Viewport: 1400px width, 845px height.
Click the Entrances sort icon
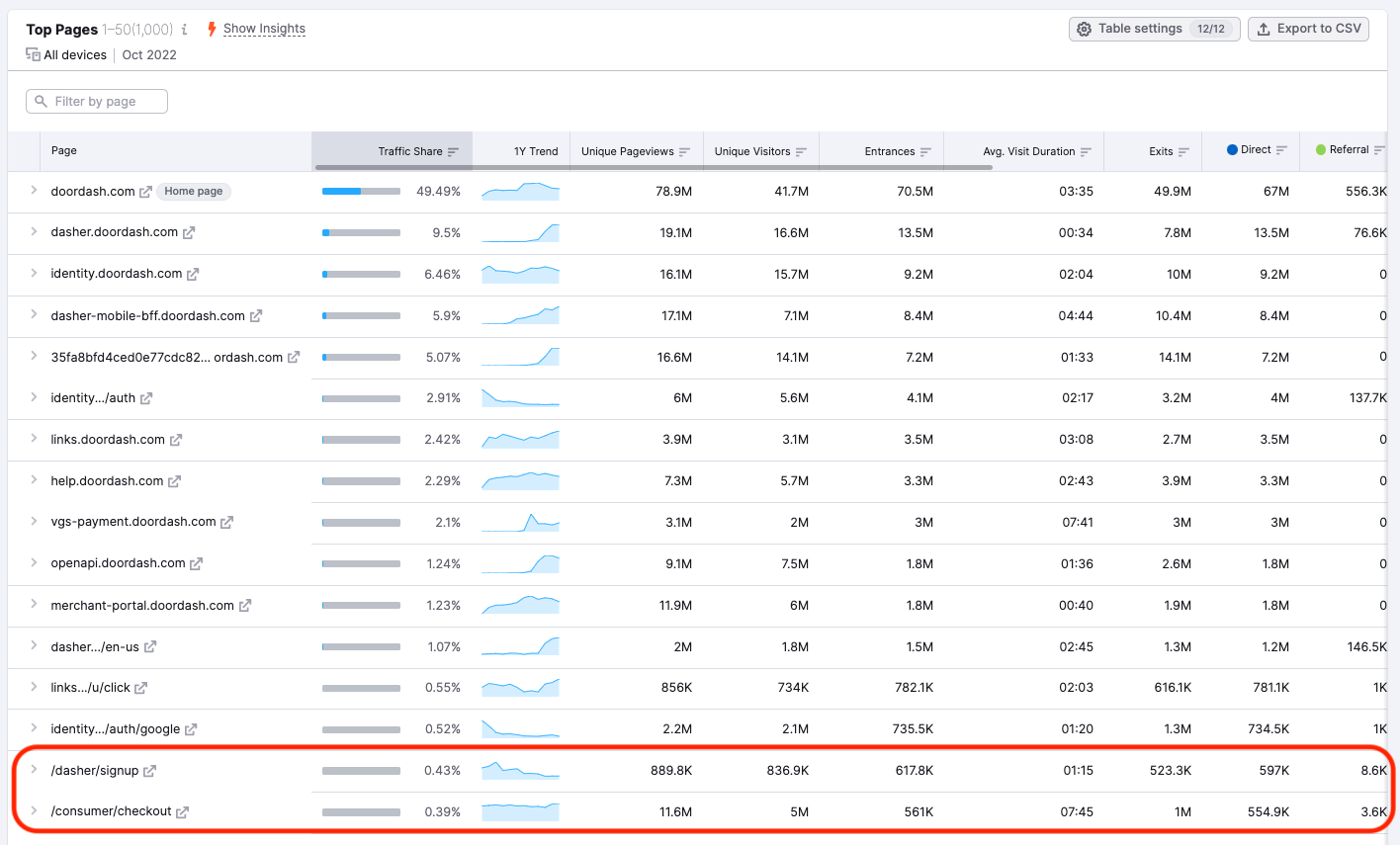pyautogui.click(x=925, y=151)
